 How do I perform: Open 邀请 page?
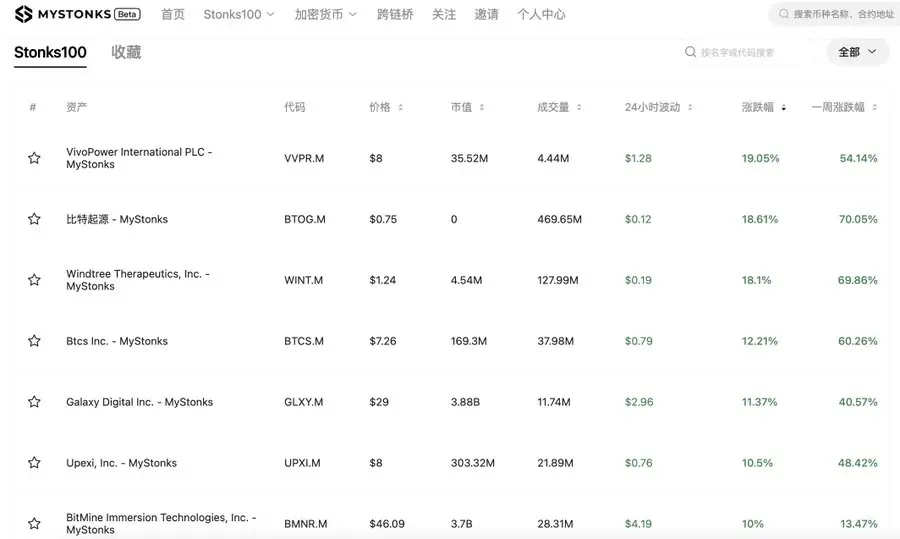486,14
